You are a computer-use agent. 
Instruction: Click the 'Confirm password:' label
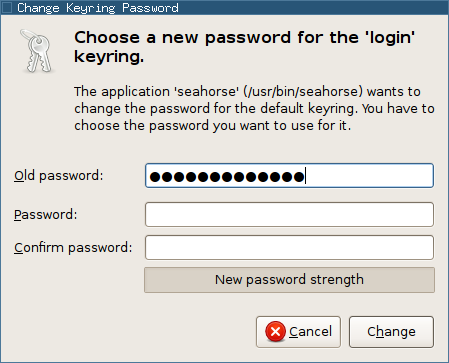(x=73, y=248)
